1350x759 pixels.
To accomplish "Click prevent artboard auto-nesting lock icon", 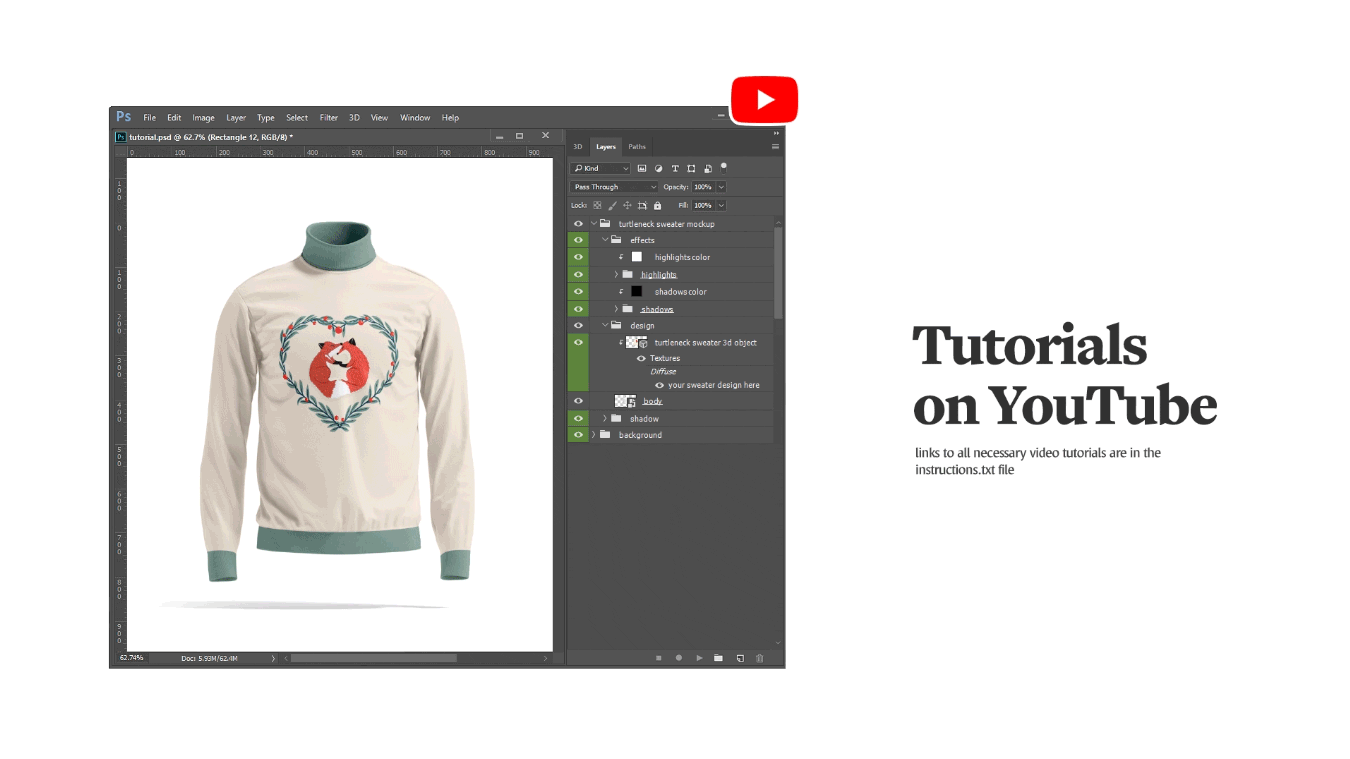I will coord(642,205).
